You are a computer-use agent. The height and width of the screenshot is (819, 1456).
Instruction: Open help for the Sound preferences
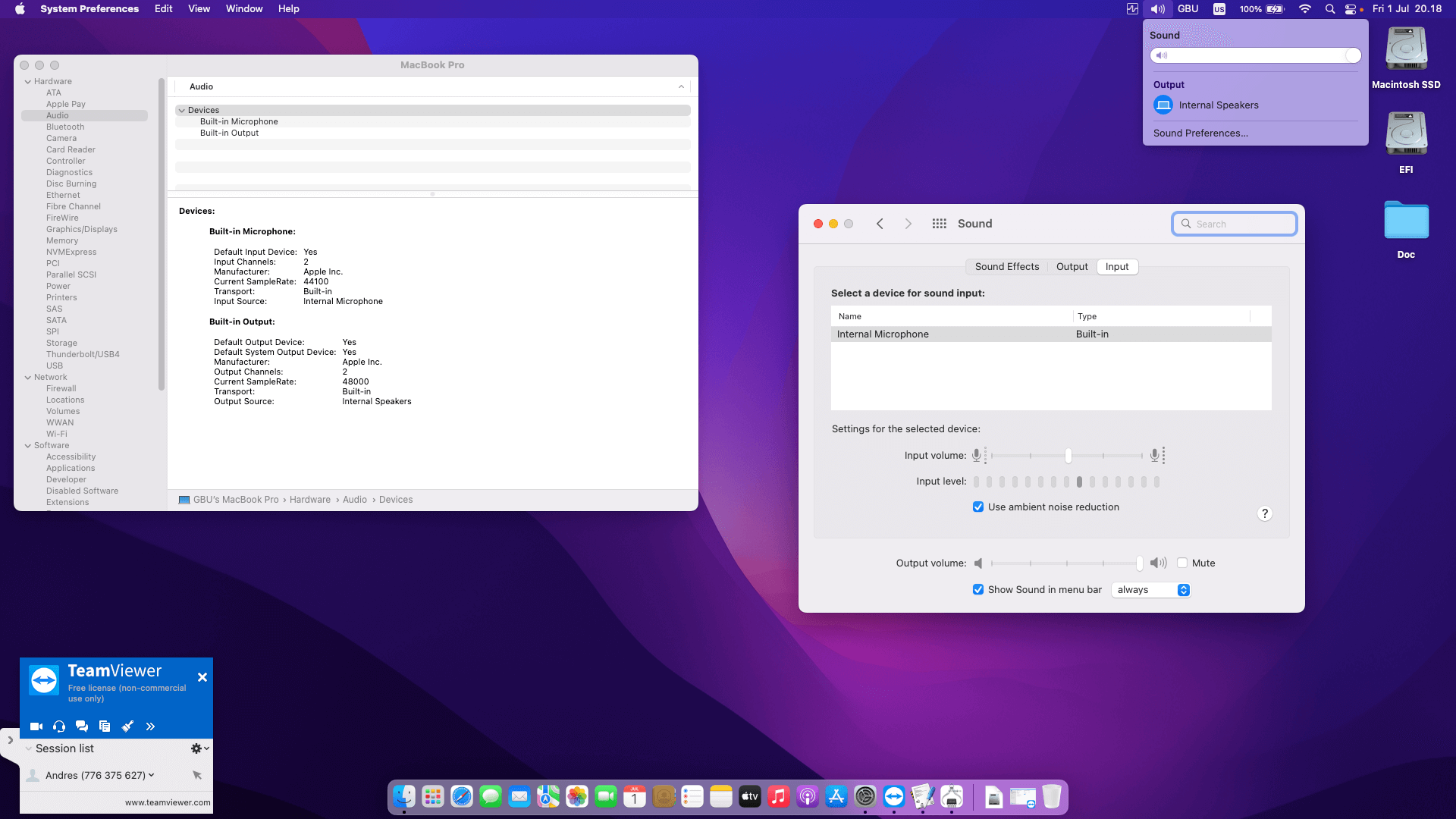(x=1264, y=513)
